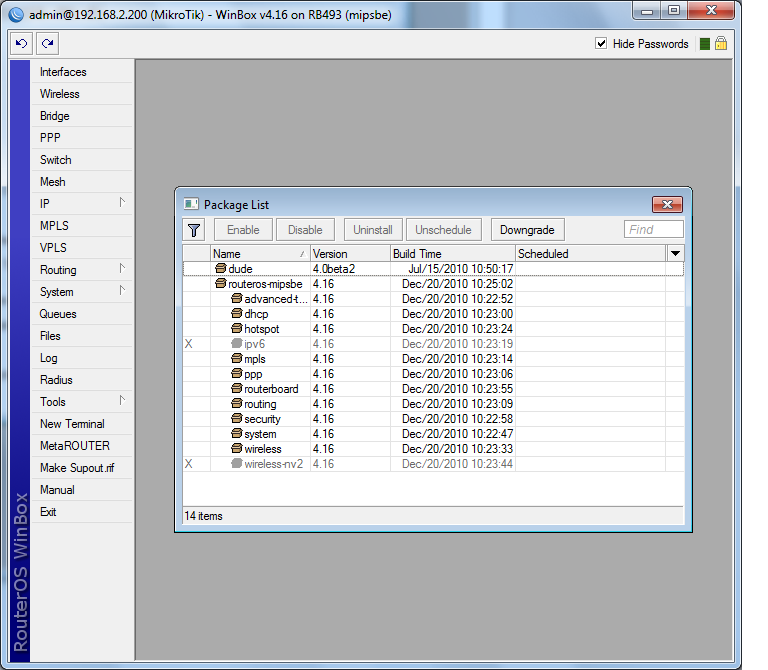Open the Wireless menu item
The width and height of the screenshot is (768, 670).
[82, 94]
